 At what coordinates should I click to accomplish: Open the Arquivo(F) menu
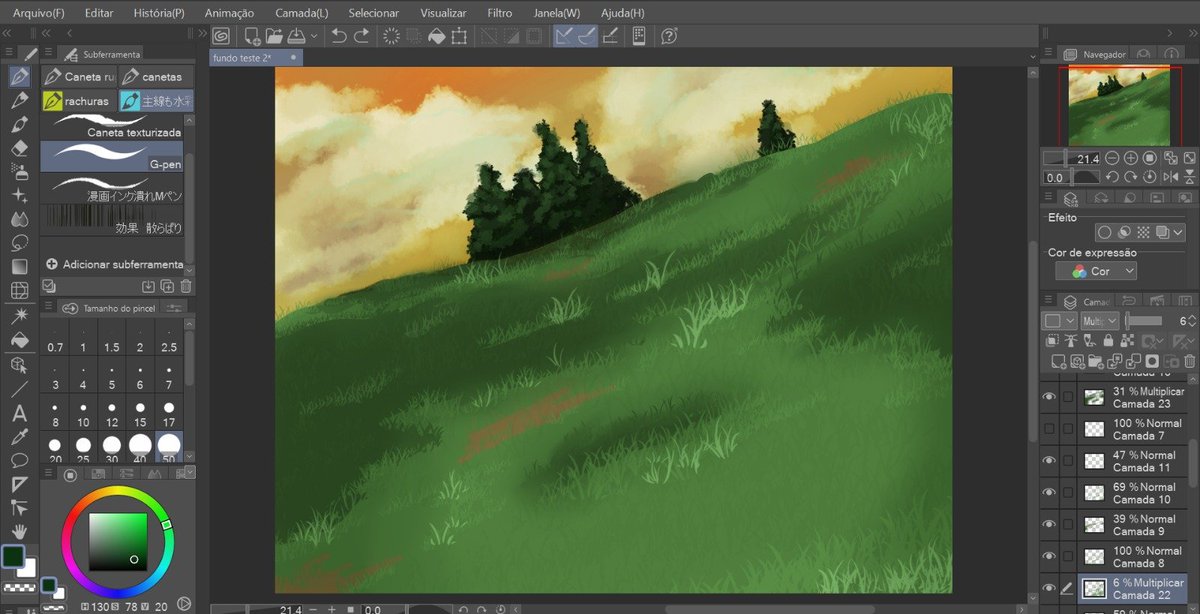click(39, 13)
